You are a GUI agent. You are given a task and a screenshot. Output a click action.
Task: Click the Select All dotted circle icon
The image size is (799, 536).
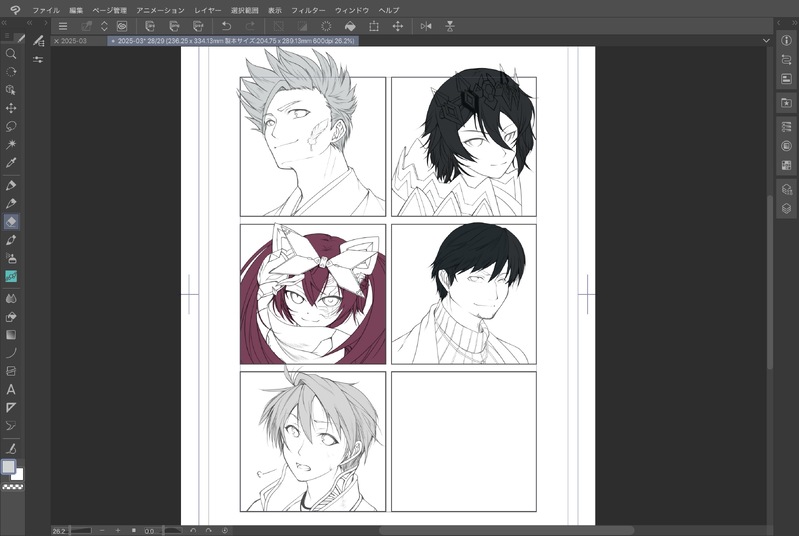326,26
